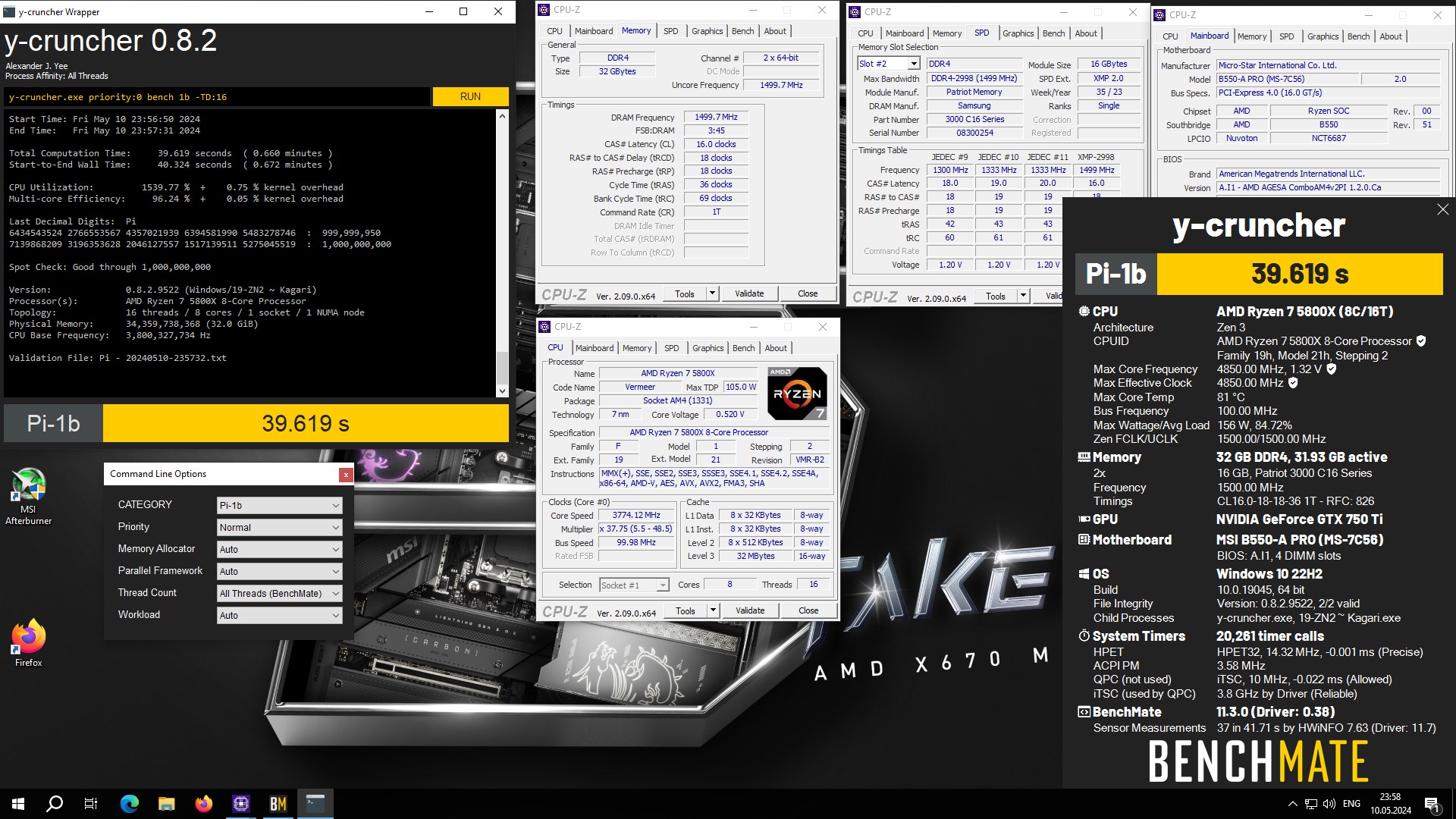Open About tab in SPD CPU-Z window
The height and width of the screenshot is (819, 1456).
(x=1085, y=33)
